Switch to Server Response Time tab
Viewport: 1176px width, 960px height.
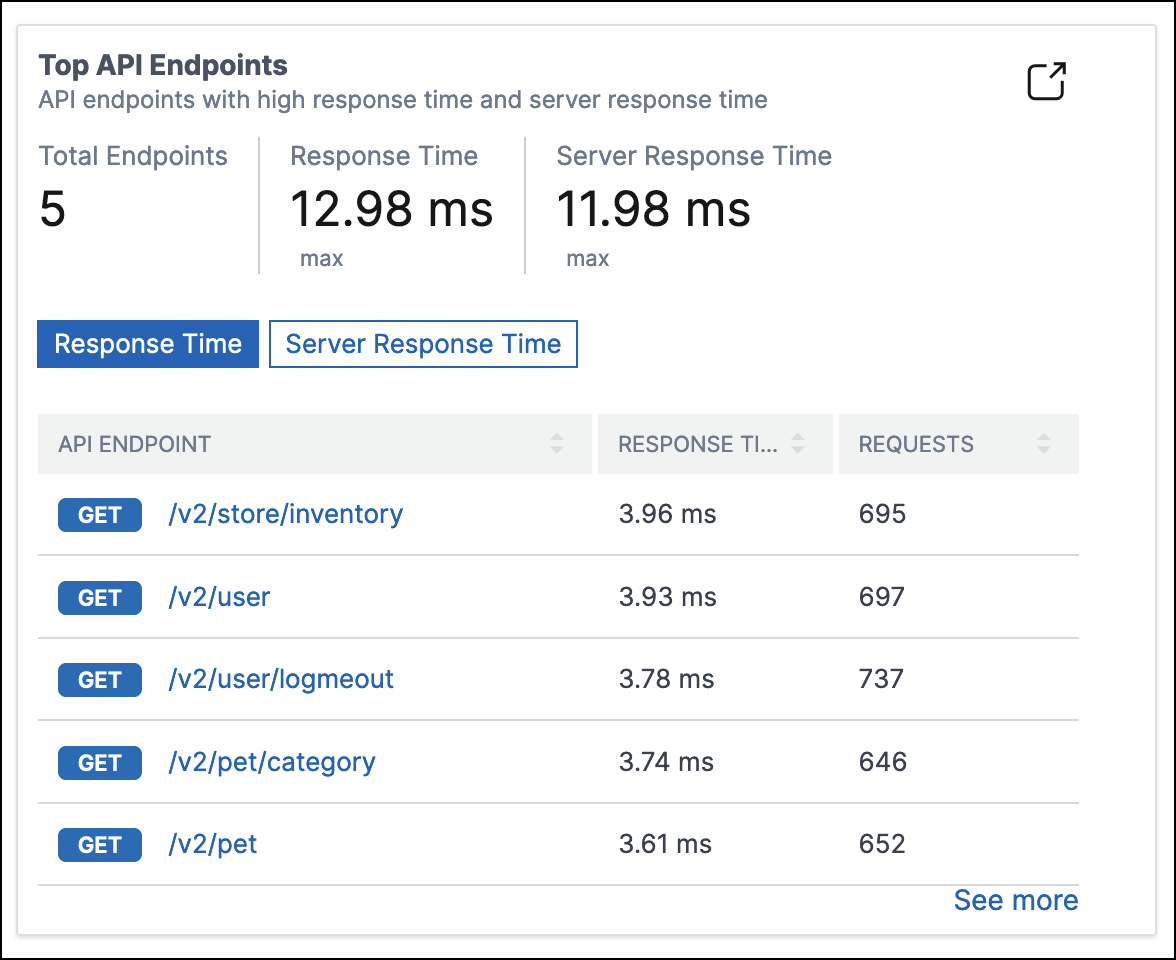423,344
